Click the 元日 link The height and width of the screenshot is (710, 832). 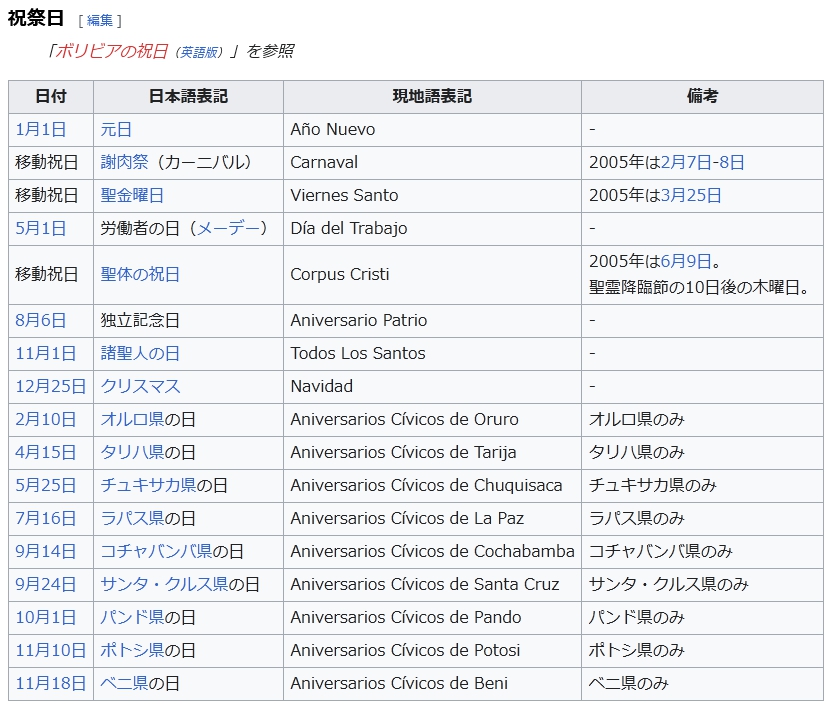coord(116,129)
